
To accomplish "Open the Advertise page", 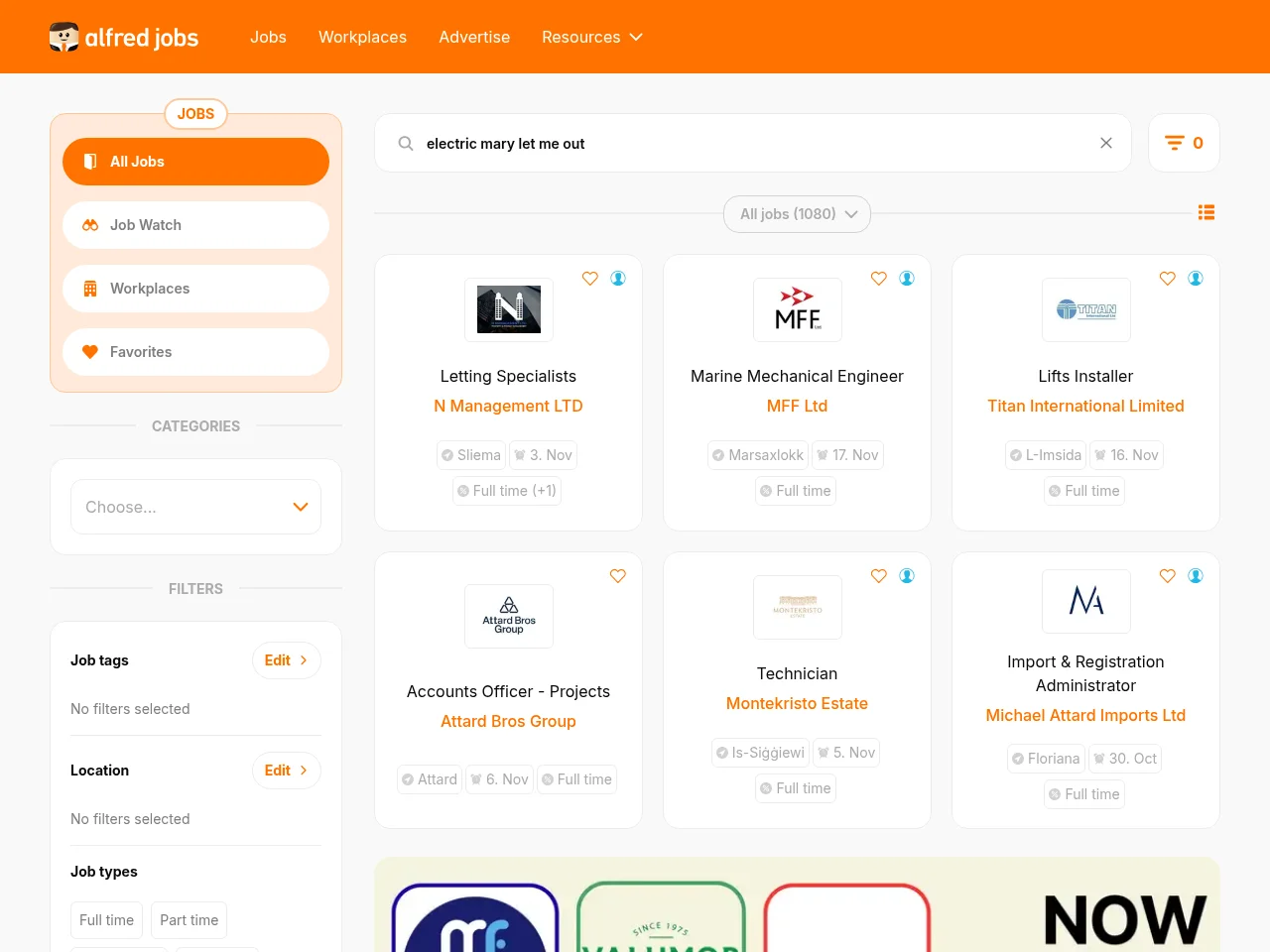I will (474, 37).
